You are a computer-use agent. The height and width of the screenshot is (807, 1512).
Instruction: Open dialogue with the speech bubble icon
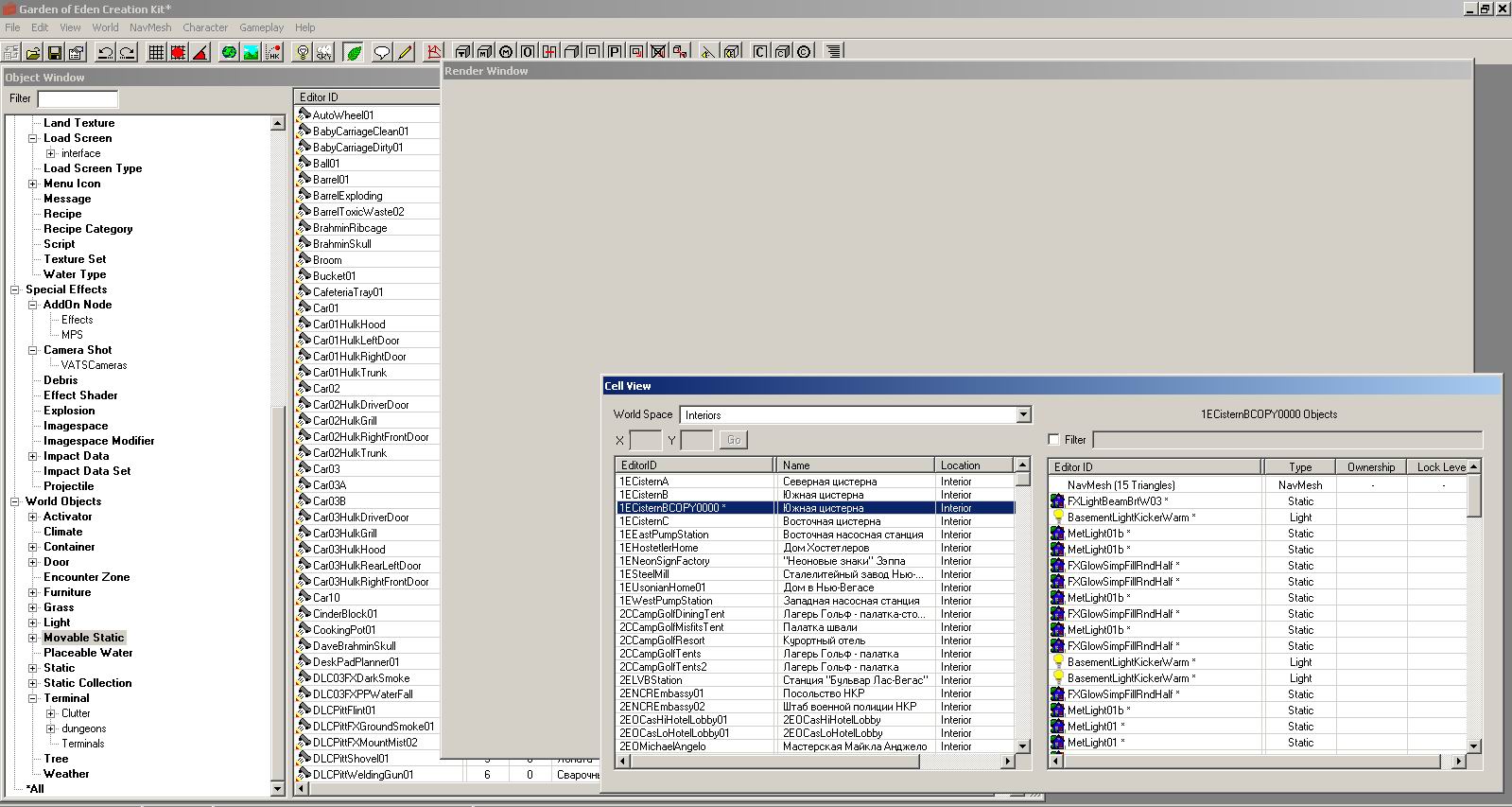[x=382, y=52]
